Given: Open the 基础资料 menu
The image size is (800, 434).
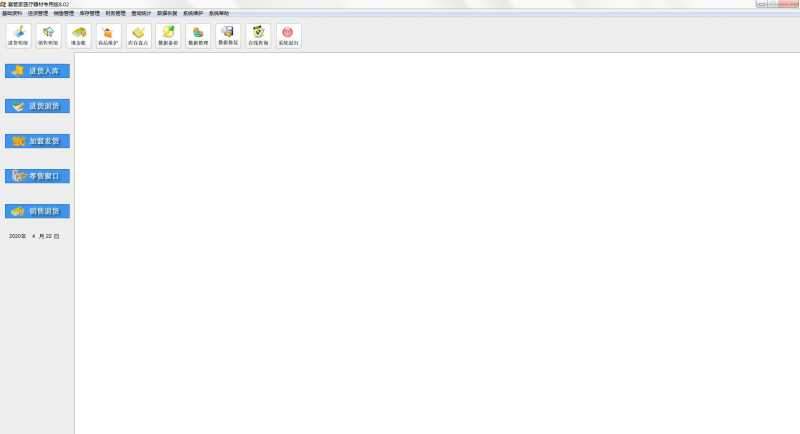Looking at the screenshot, I should 12,13.
